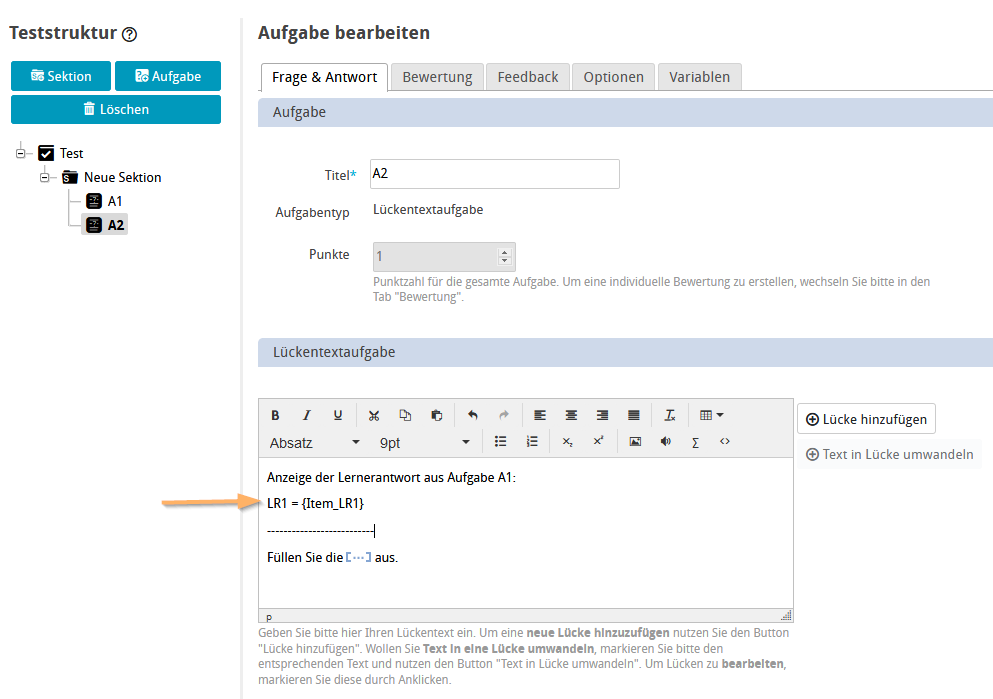Toggle bold formatting in the editor toolbar

[x=275, y=415]
